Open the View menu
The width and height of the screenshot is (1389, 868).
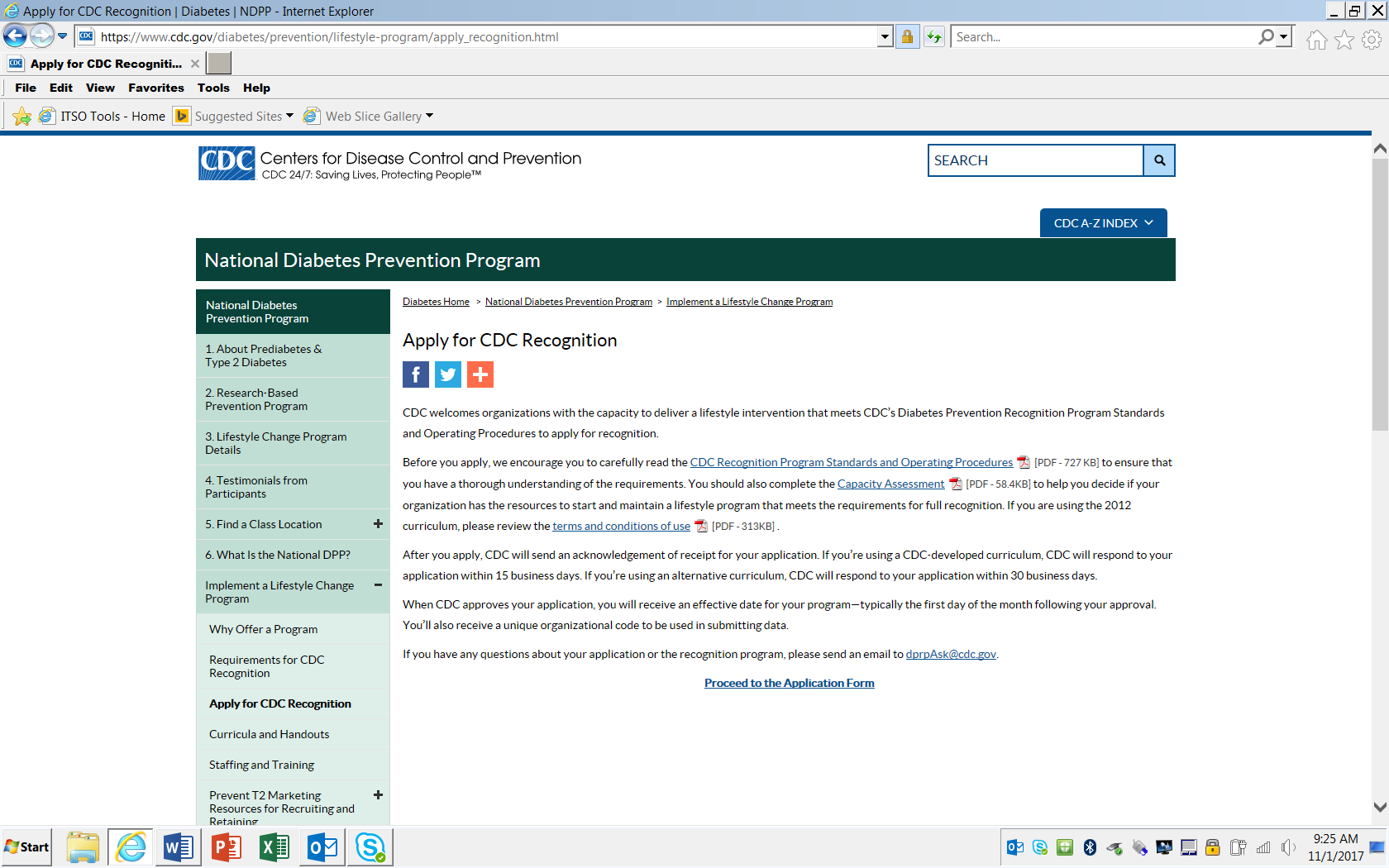(100, 88)
